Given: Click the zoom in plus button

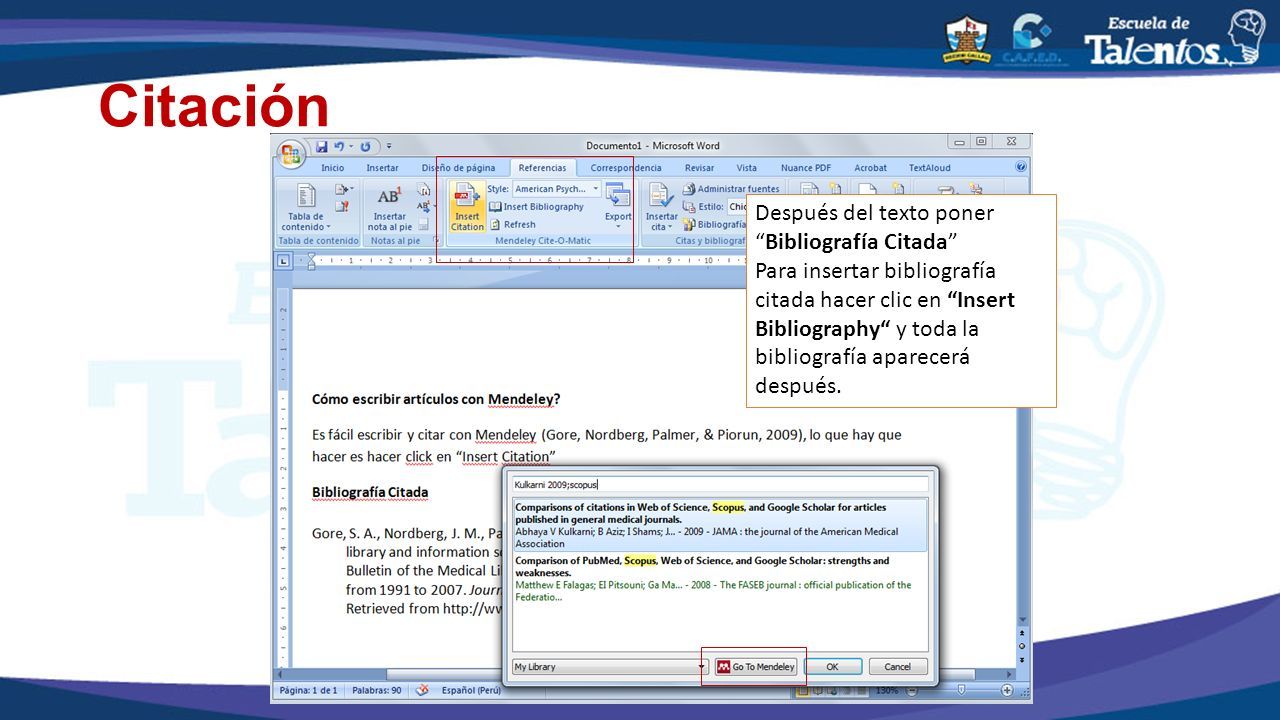Looking at the screenshot, I should (x=1007, y=690).
